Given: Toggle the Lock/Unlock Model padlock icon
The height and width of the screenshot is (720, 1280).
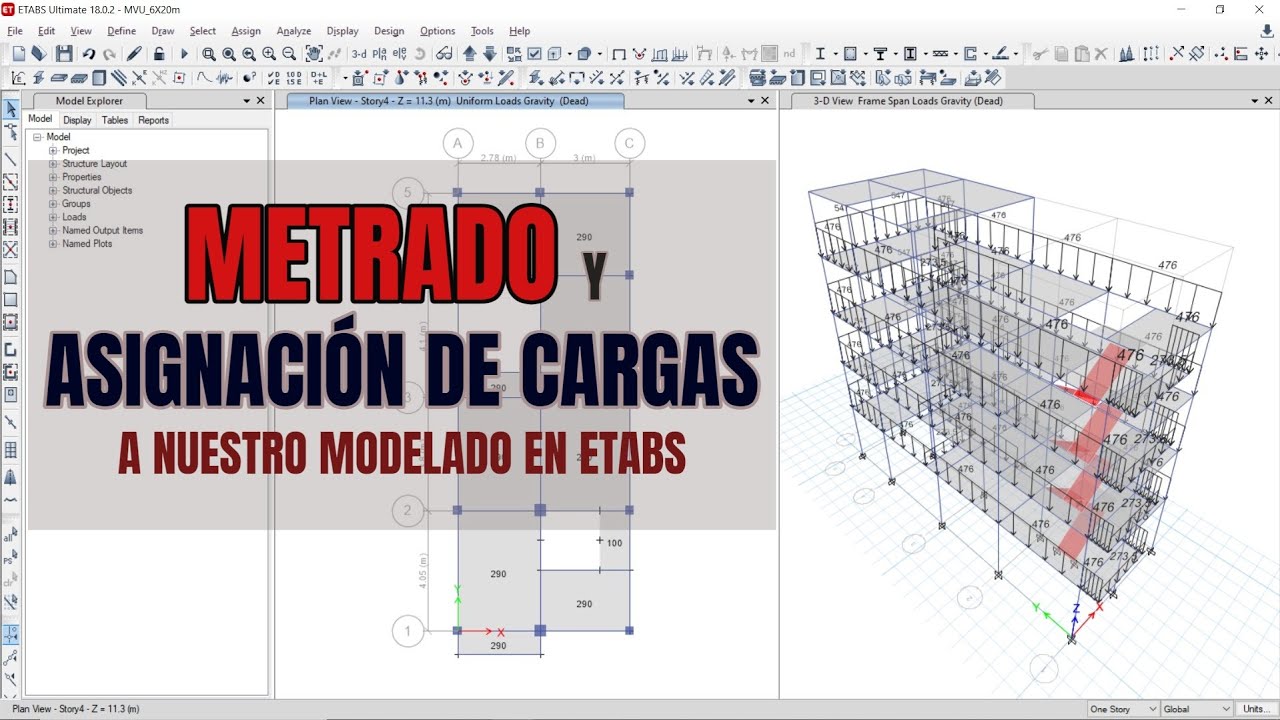Looking at the screenshot, I should coord(159,53).
